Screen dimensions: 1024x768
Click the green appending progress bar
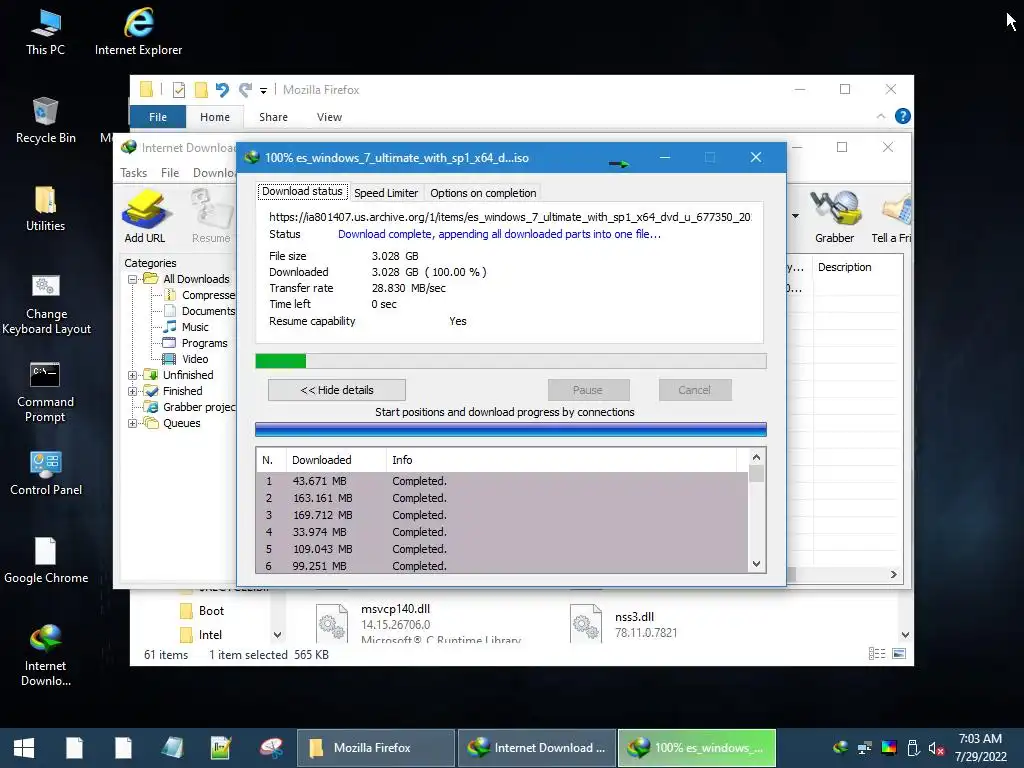(x=511, y=361)
